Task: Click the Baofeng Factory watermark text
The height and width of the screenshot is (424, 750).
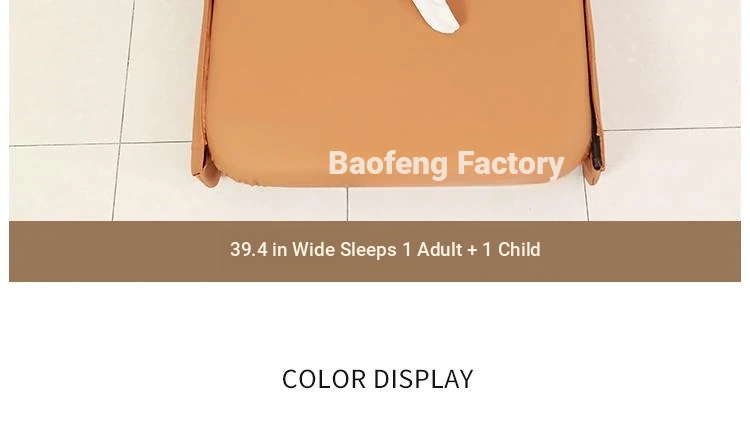Action: coord(446,164)
